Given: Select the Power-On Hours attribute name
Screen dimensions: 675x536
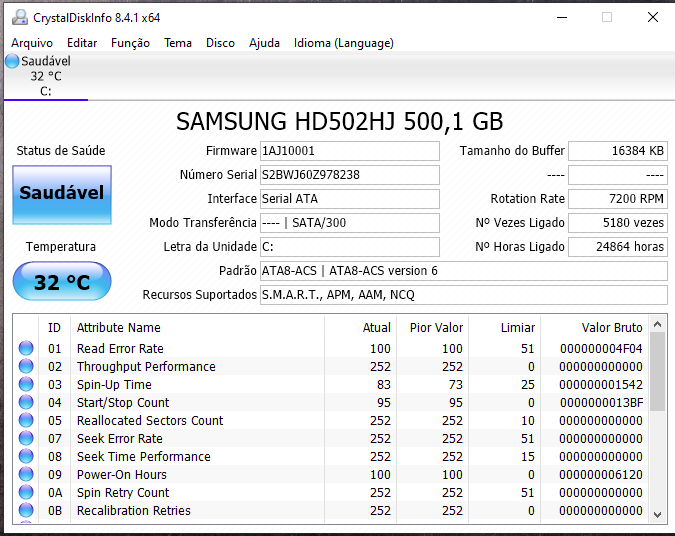Looking at the screenshot, I should 121,474.
